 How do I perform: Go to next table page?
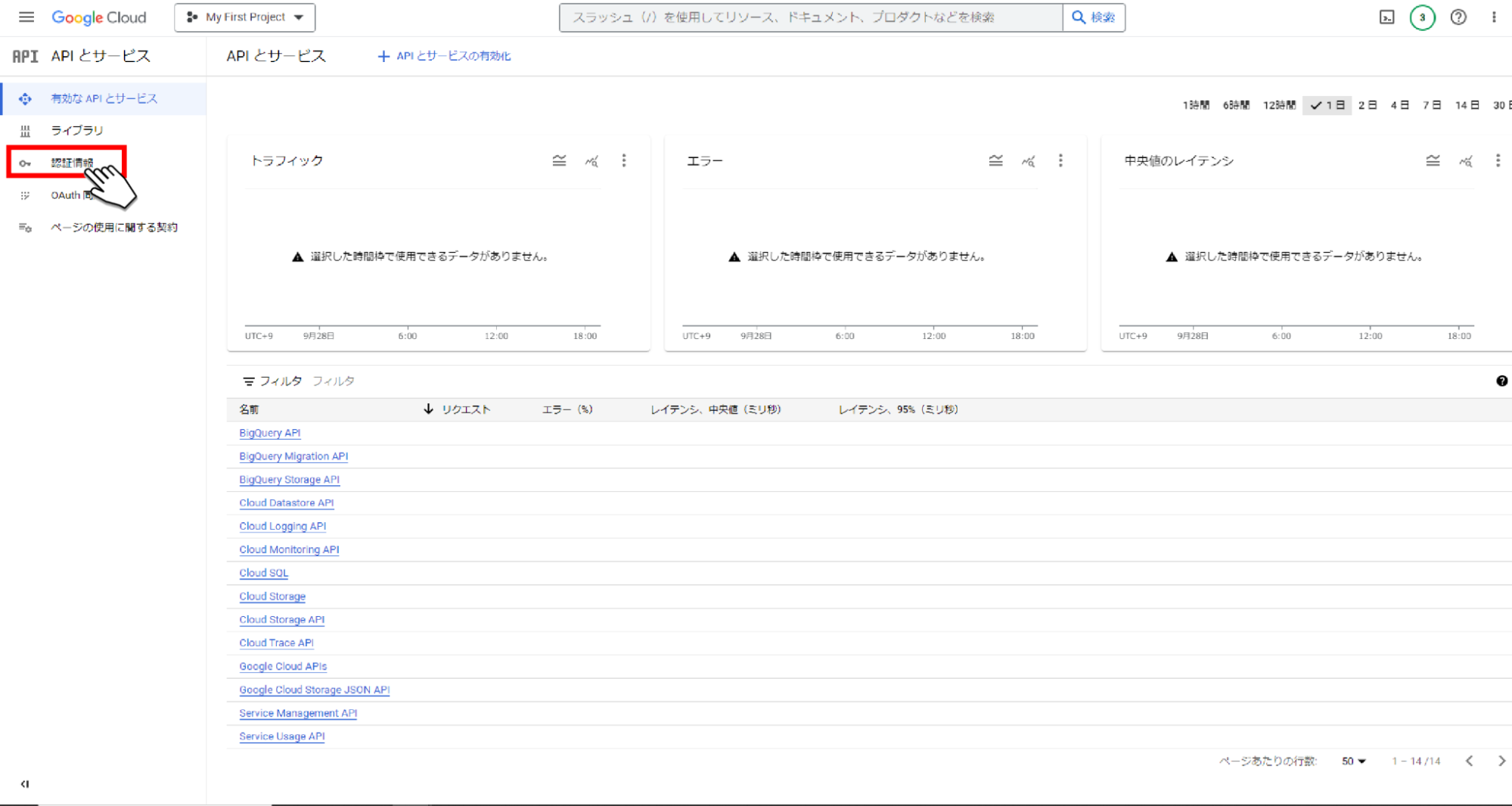click(1501, 761)
